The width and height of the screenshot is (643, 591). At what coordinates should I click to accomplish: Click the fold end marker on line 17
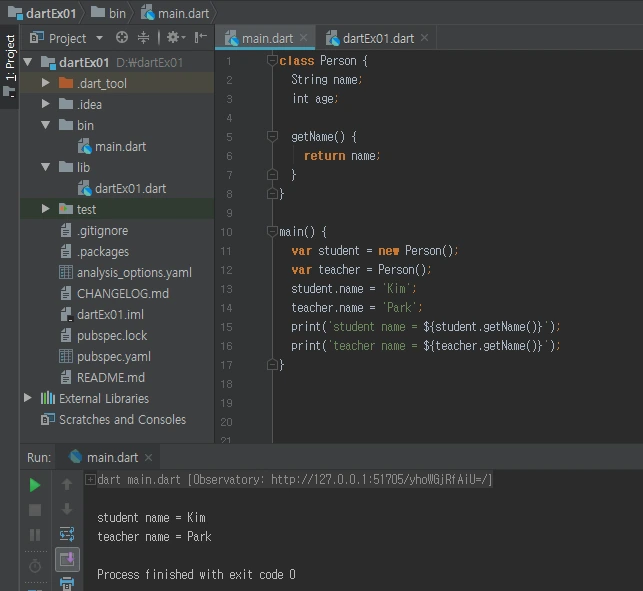point(272,364)
